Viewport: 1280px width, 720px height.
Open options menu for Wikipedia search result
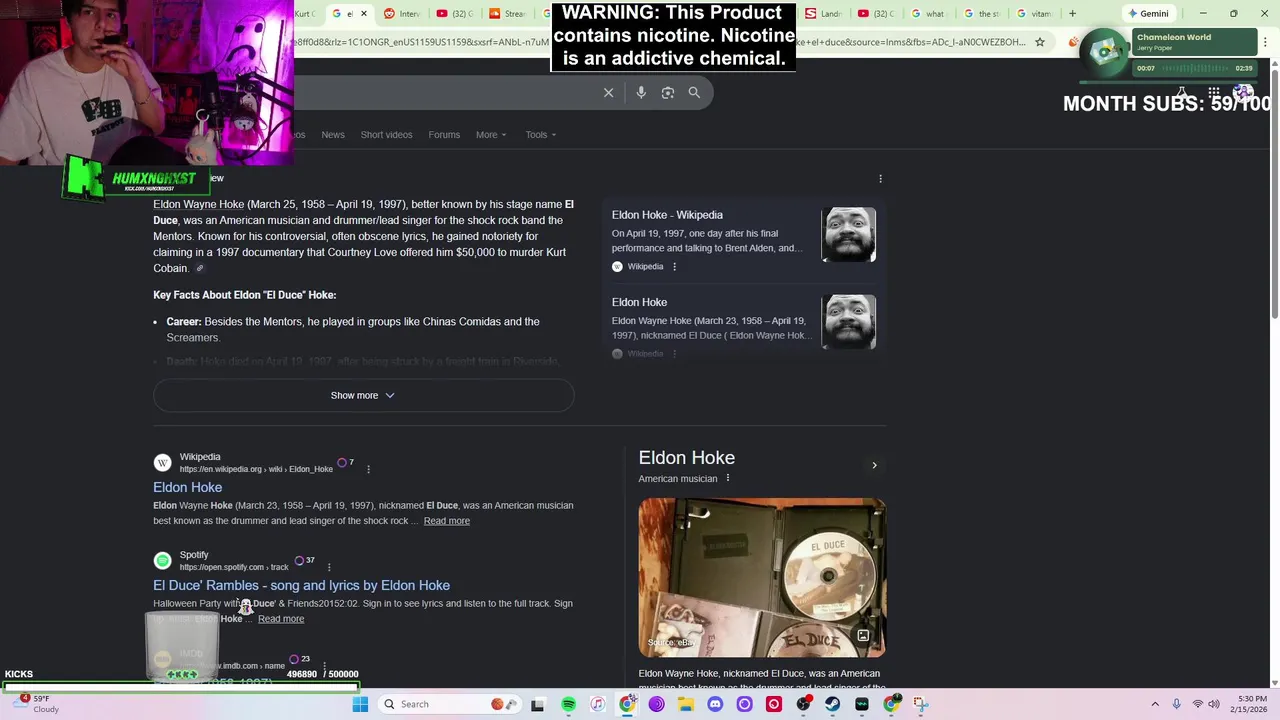pyautogui.click(x=368, y=469)
